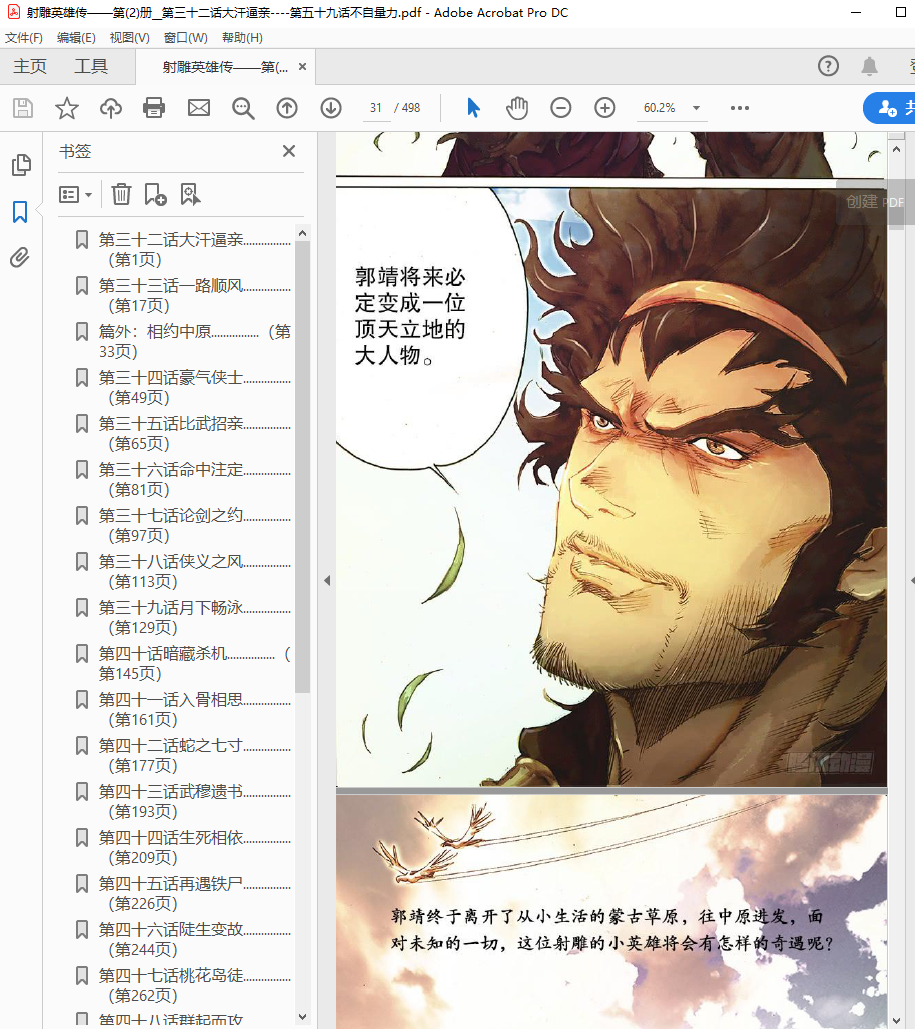
Task: Add the file to starred favorites
Action: pyautogui.click(x=67, y=108)
